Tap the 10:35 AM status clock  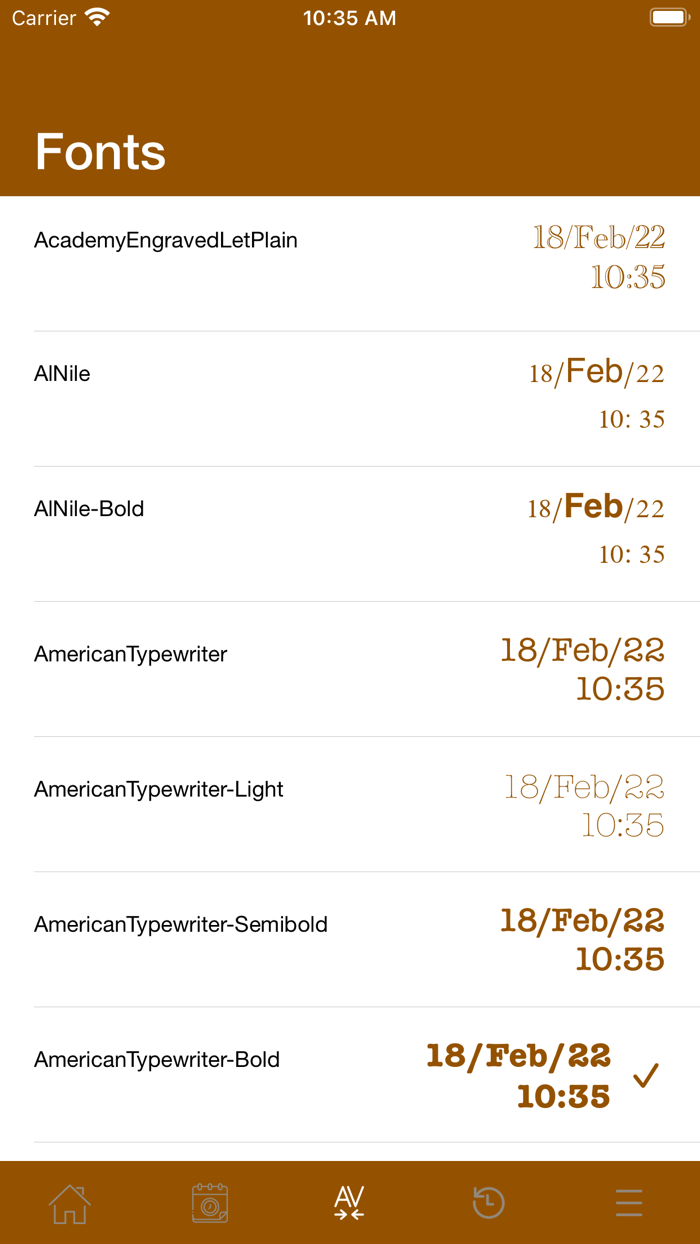(349, 18)
